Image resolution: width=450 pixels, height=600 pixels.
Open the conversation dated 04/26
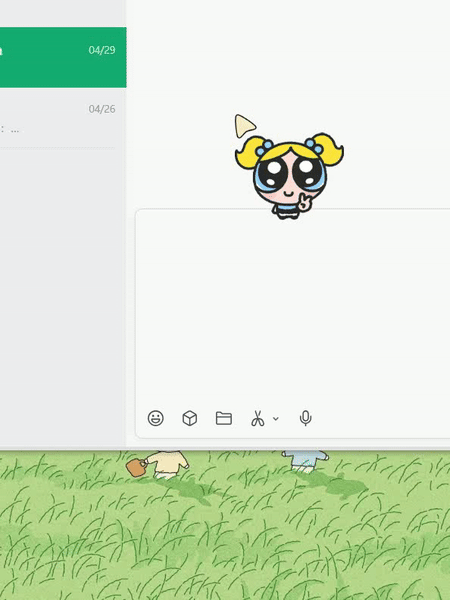point(63,119)
